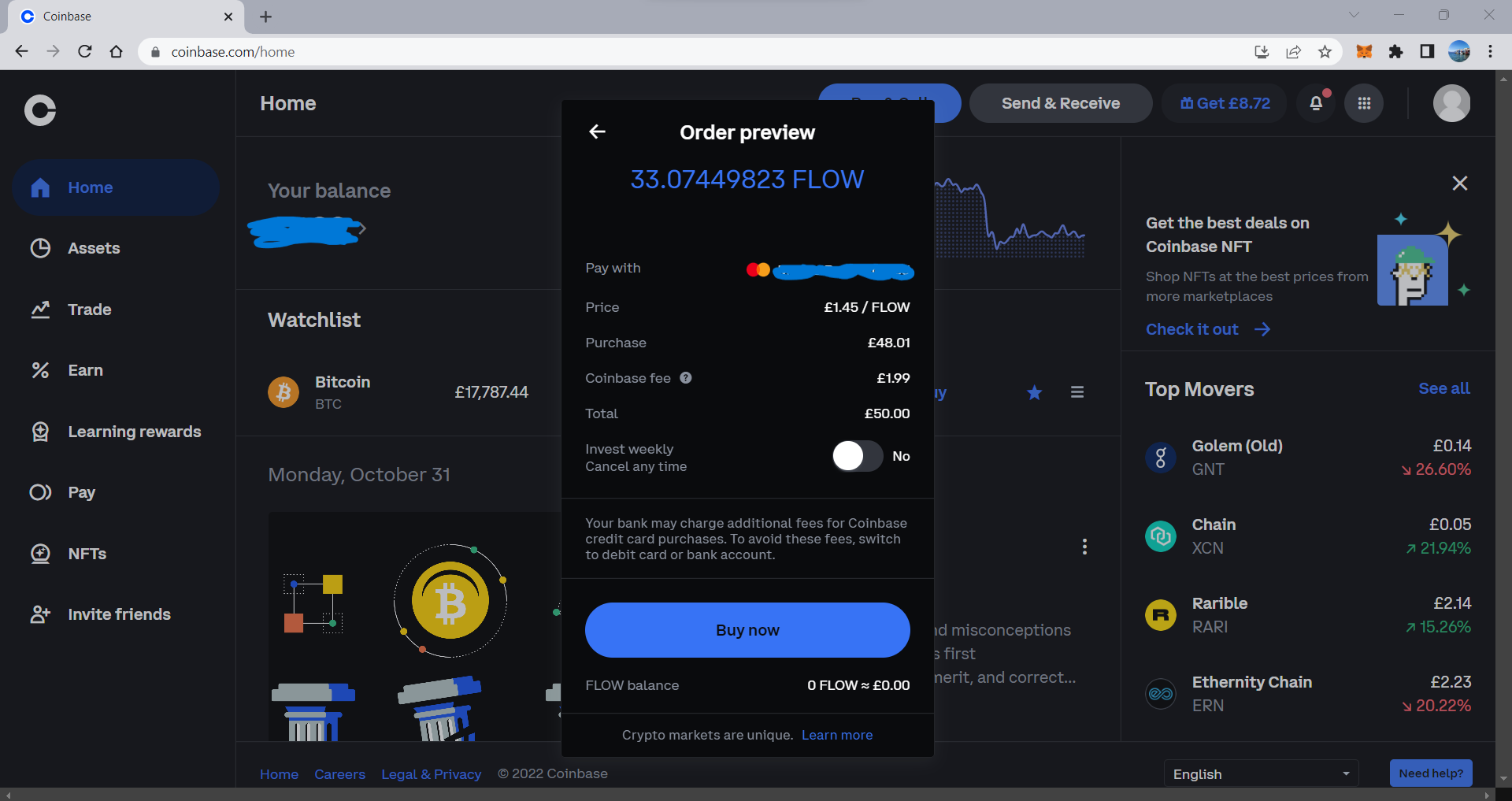
Task: Click the Bitcoin price £17,787.44
Action: [x=491, y=392]
